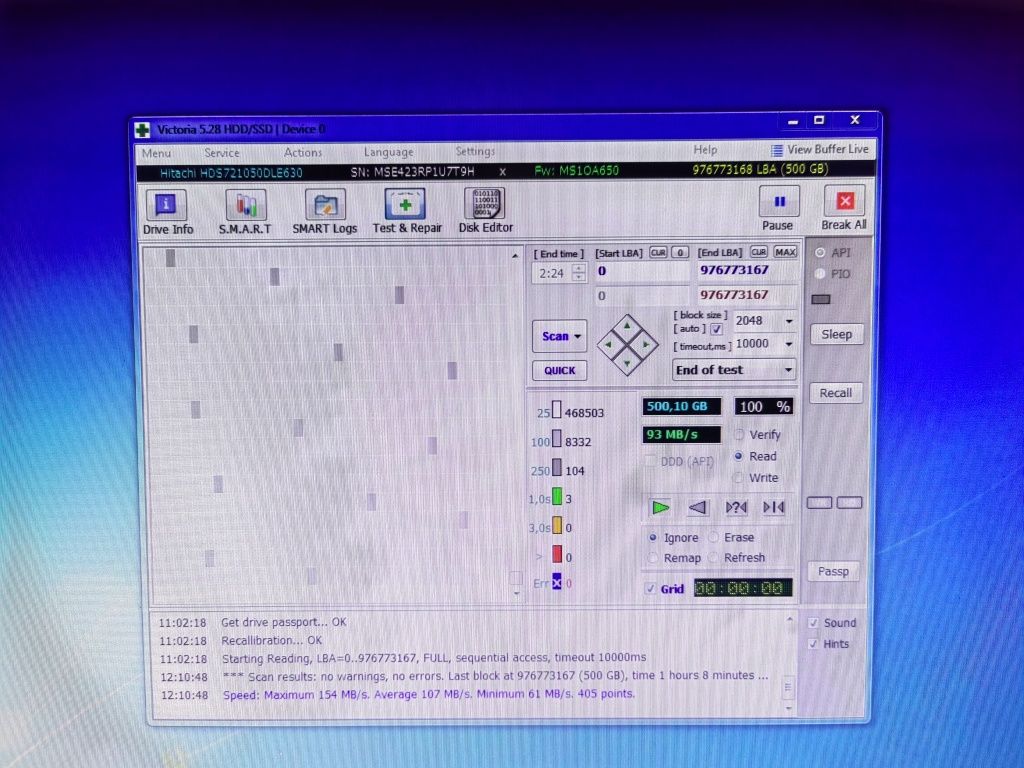Set End LBA with CUR button
1024x768 pixels.
(758, 252)
